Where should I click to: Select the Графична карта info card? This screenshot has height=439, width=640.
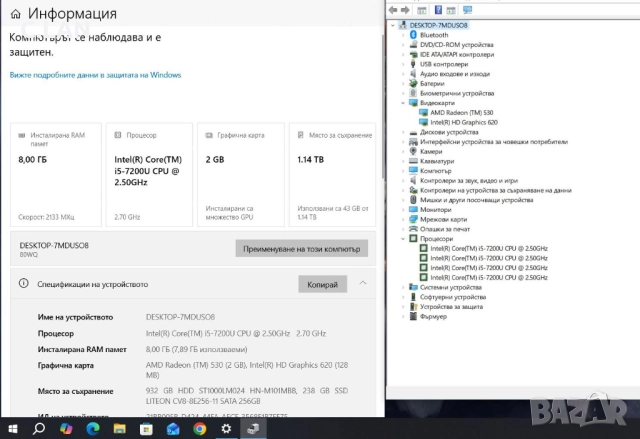point(240,175)
